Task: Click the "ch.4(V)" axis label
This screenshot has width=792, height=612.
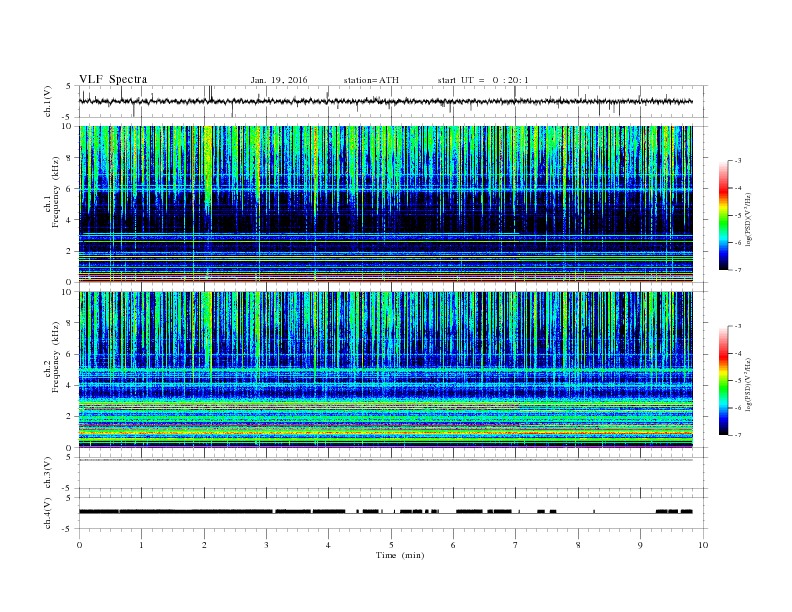Action: coord(48,513)
